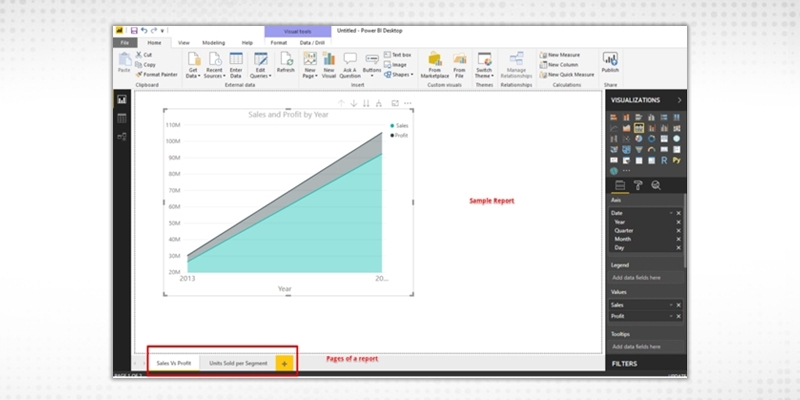Open the Profit field dropdown arrow
Viewport: 800px width, 400px height.
tap(671, 316)
